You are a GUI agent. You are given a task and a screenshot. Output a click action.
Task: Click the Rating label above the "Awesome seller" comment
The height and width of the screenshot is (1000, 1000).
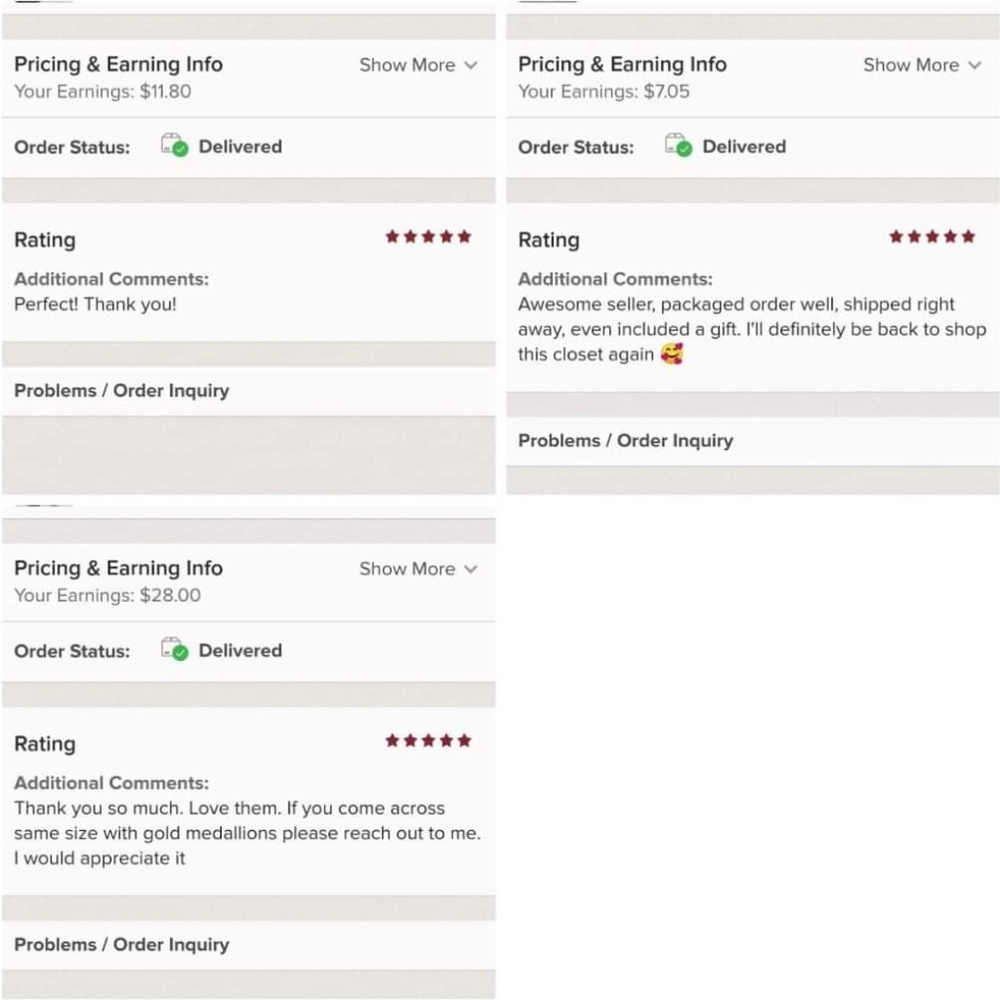coord(548,240)
